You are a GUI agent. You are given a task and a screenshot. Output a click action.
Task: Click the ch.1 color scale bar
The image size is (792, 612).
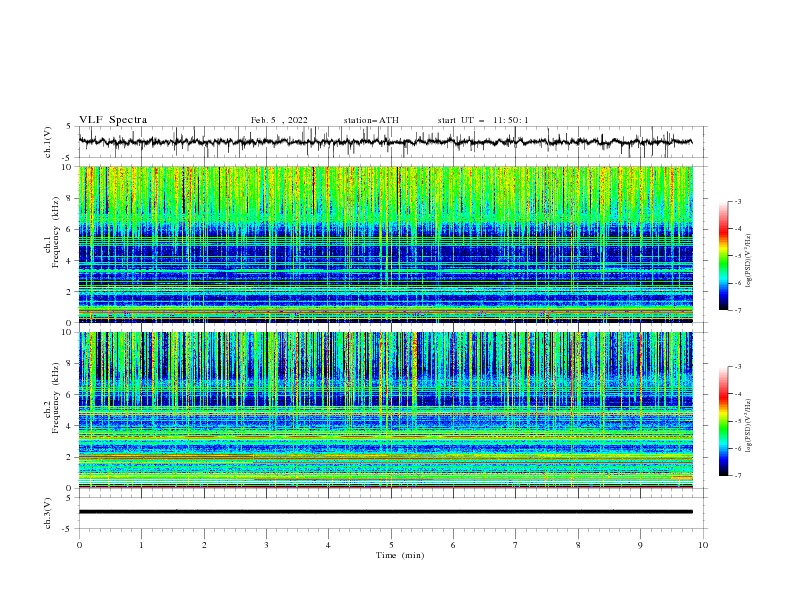723,255
